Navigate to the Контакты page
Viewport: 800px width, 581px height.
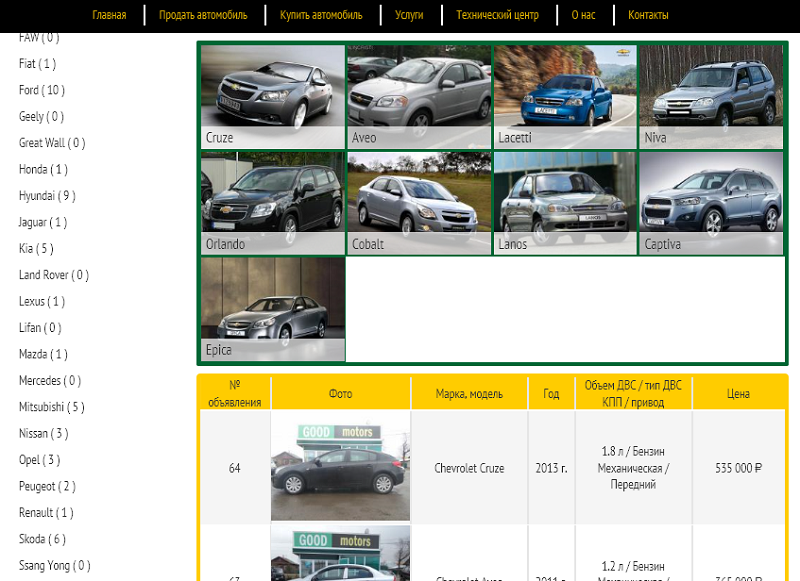[x=648, y=15]
